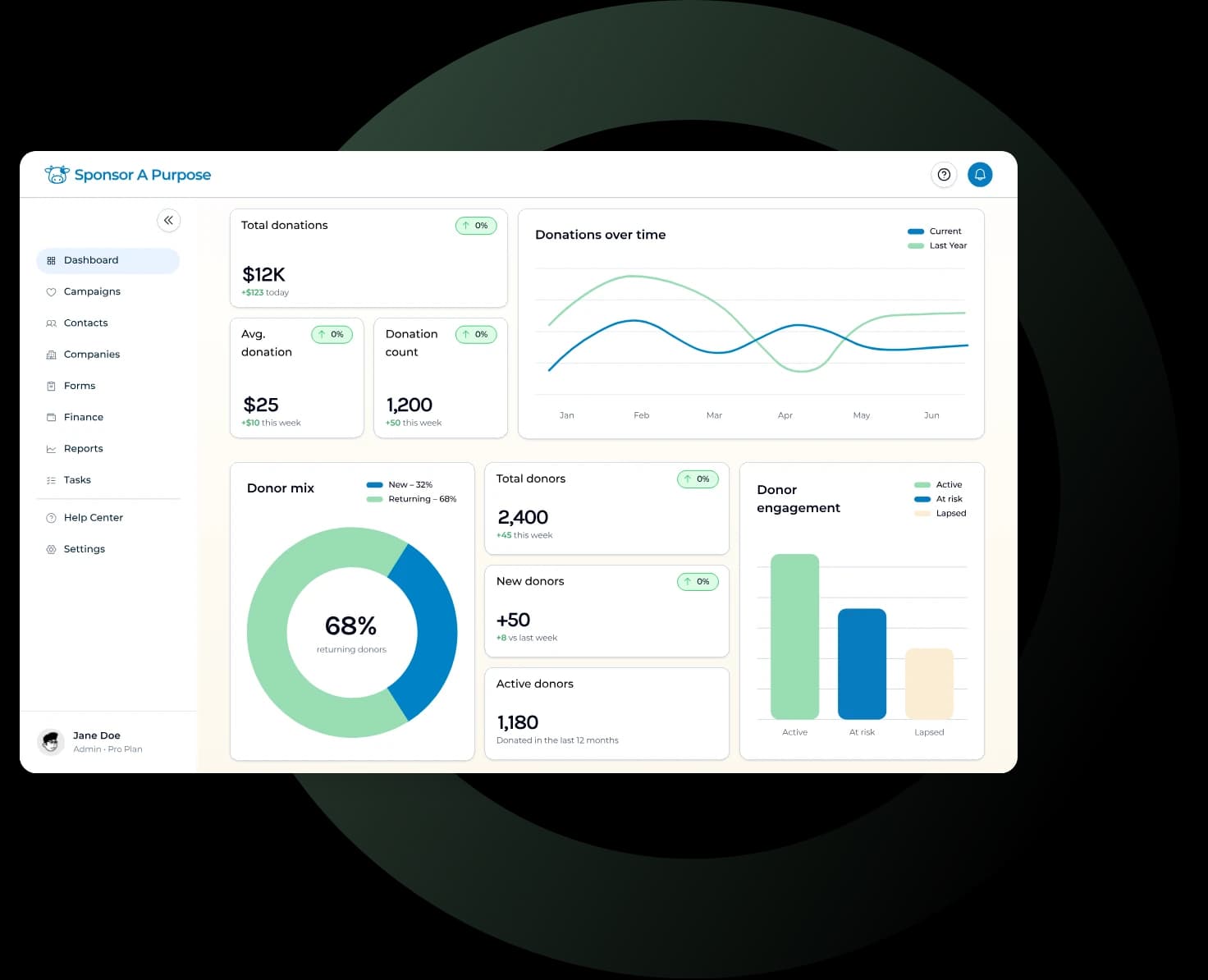Click the 1,180 active donors value
This screenshot has width=1208, height=980.
click(518, 722)
